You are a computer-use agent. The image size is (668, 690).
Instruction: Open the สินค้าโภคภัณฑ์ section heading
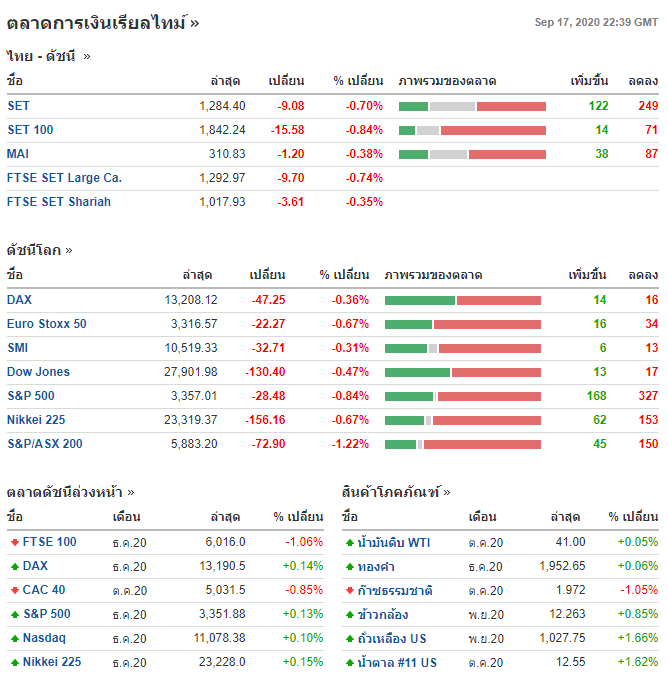click(396, 492)
